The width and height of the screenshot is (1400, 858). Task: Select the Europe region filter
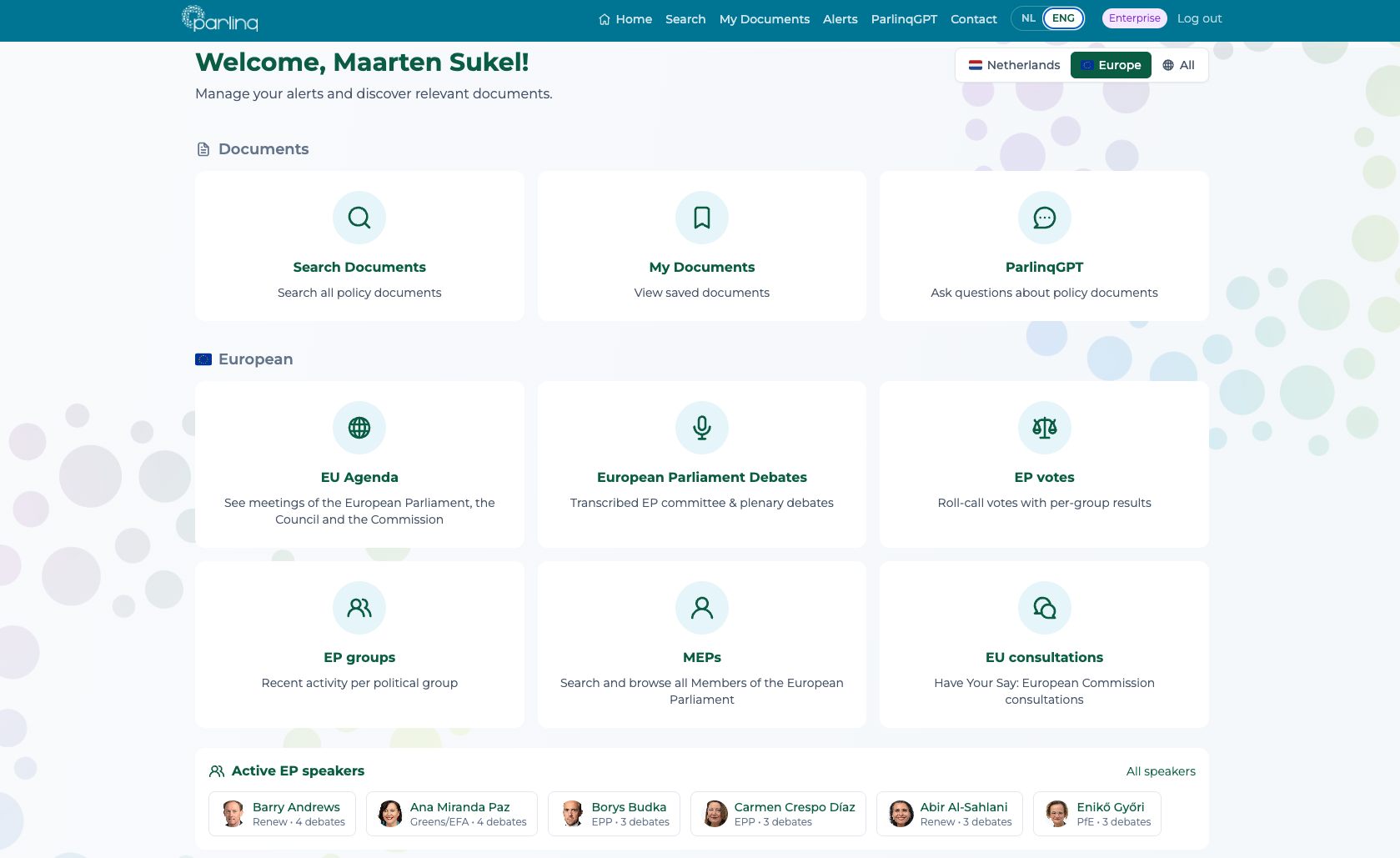click(x=1111, y=65)
